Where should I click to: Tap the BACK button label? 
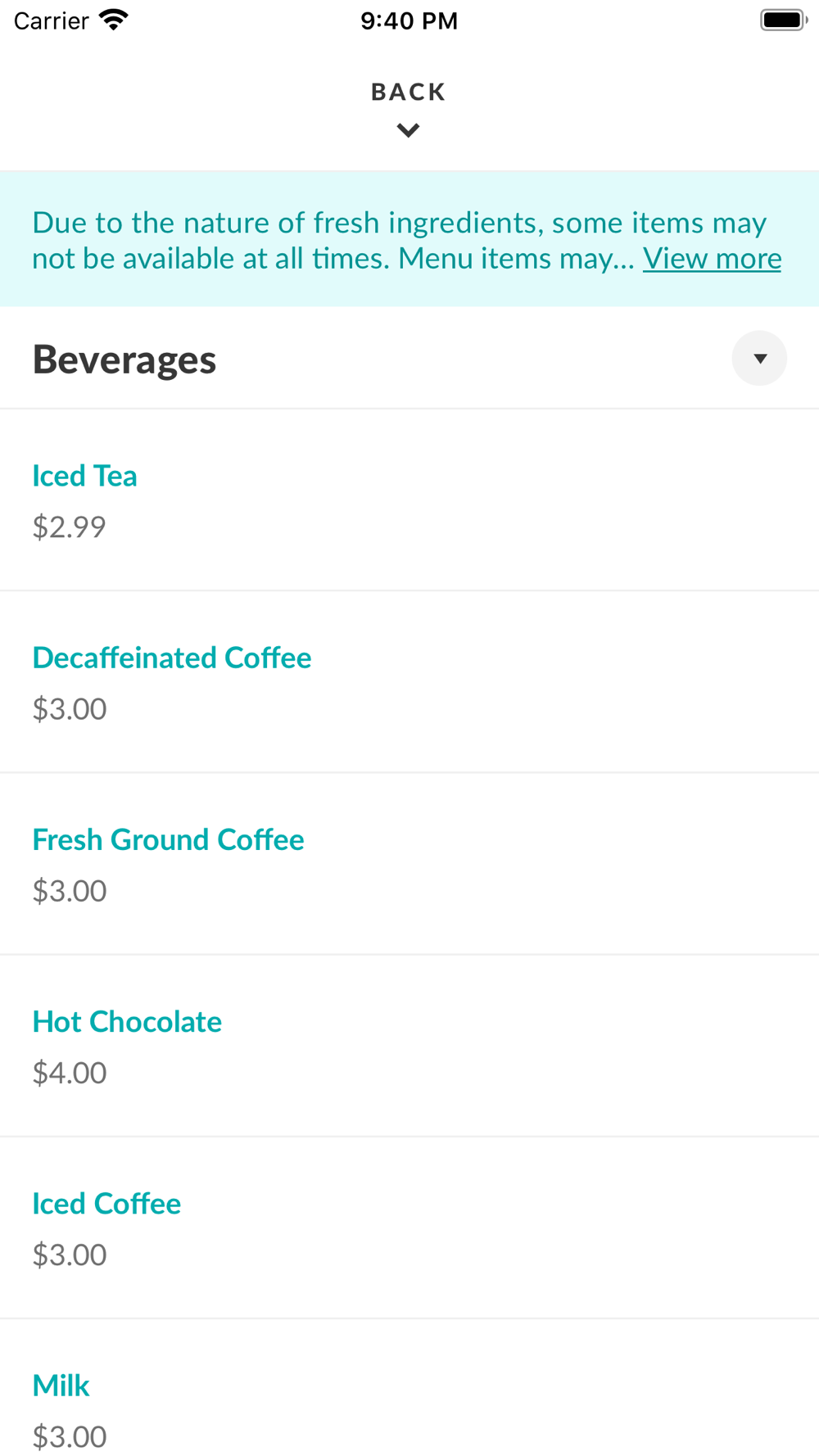click(408, 92)
